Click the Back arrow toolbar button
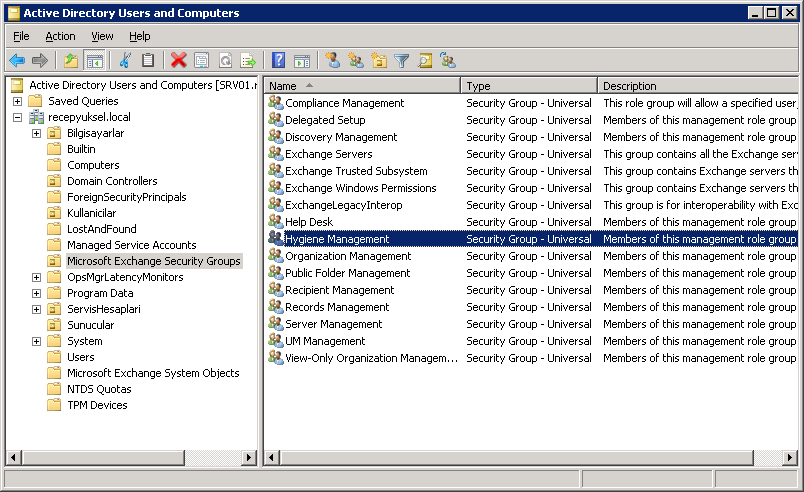The width and height of the screenshot is (804, 492). pos(17,61)
